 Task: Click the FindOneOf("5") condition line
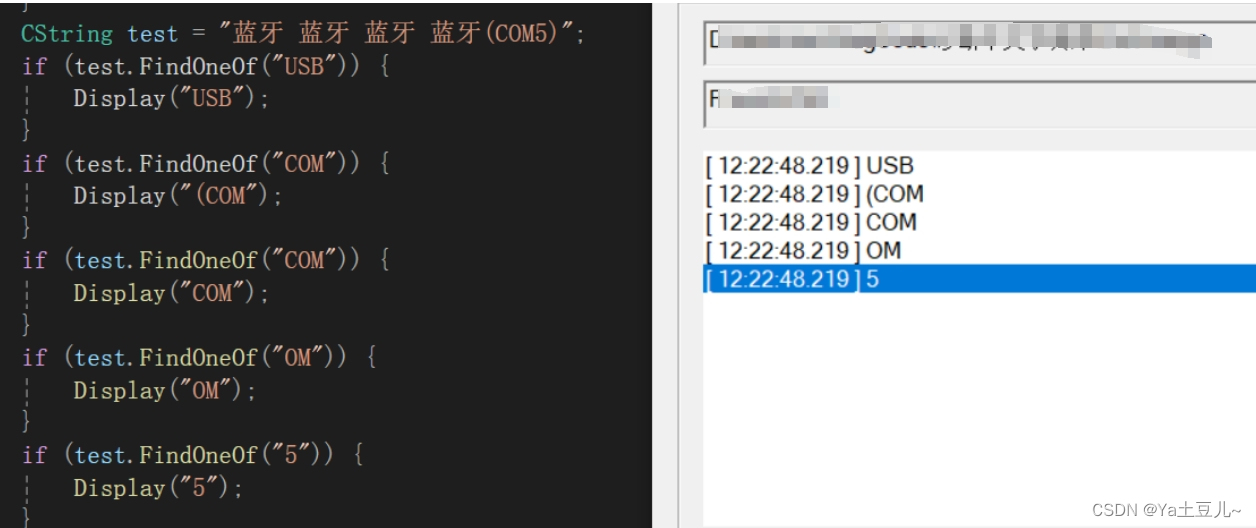(x=193, y=455)
